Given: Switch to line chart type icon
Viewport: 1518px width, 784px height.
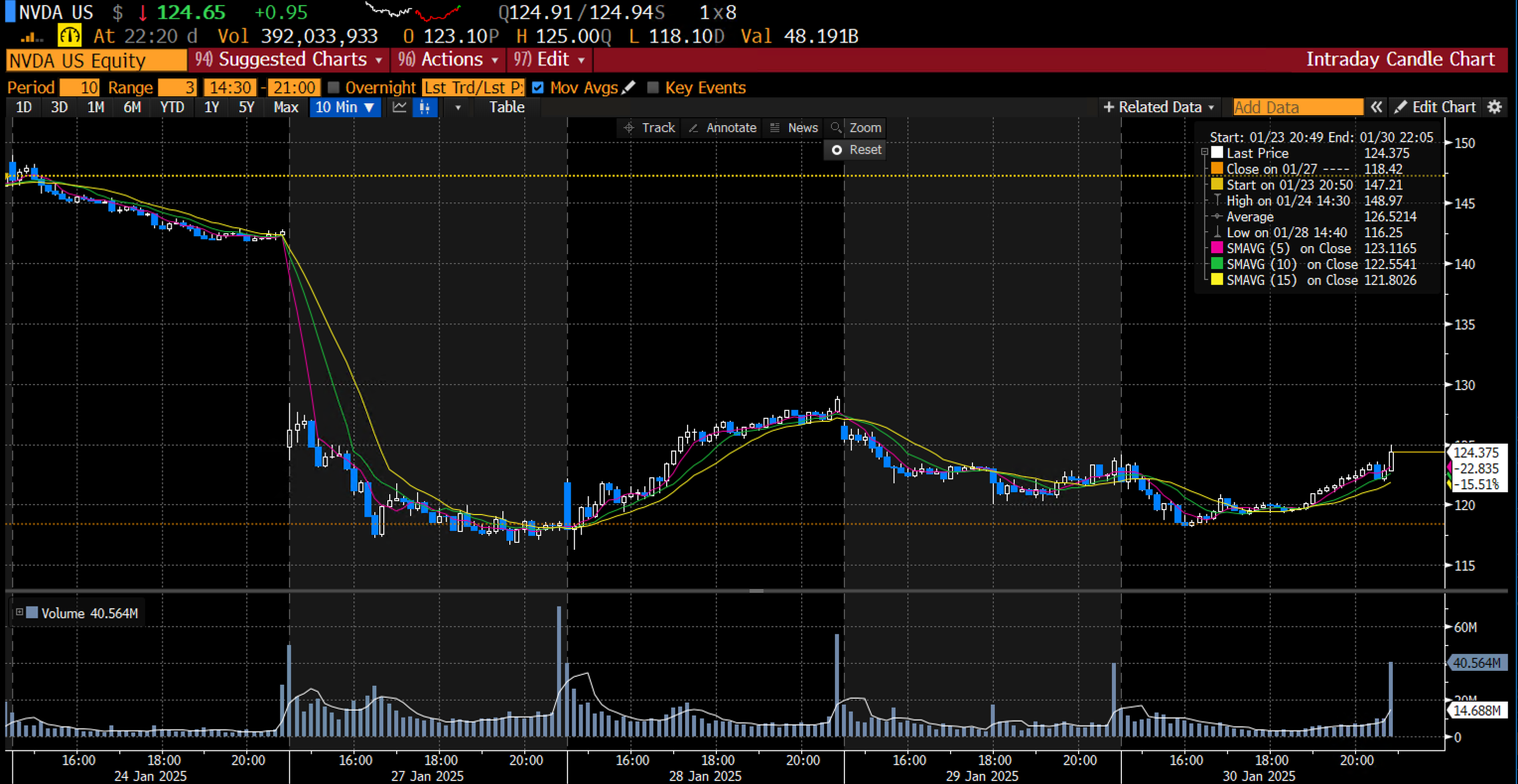Looking at the screenshot, I should pyautogui.click(x=399, y=107).
